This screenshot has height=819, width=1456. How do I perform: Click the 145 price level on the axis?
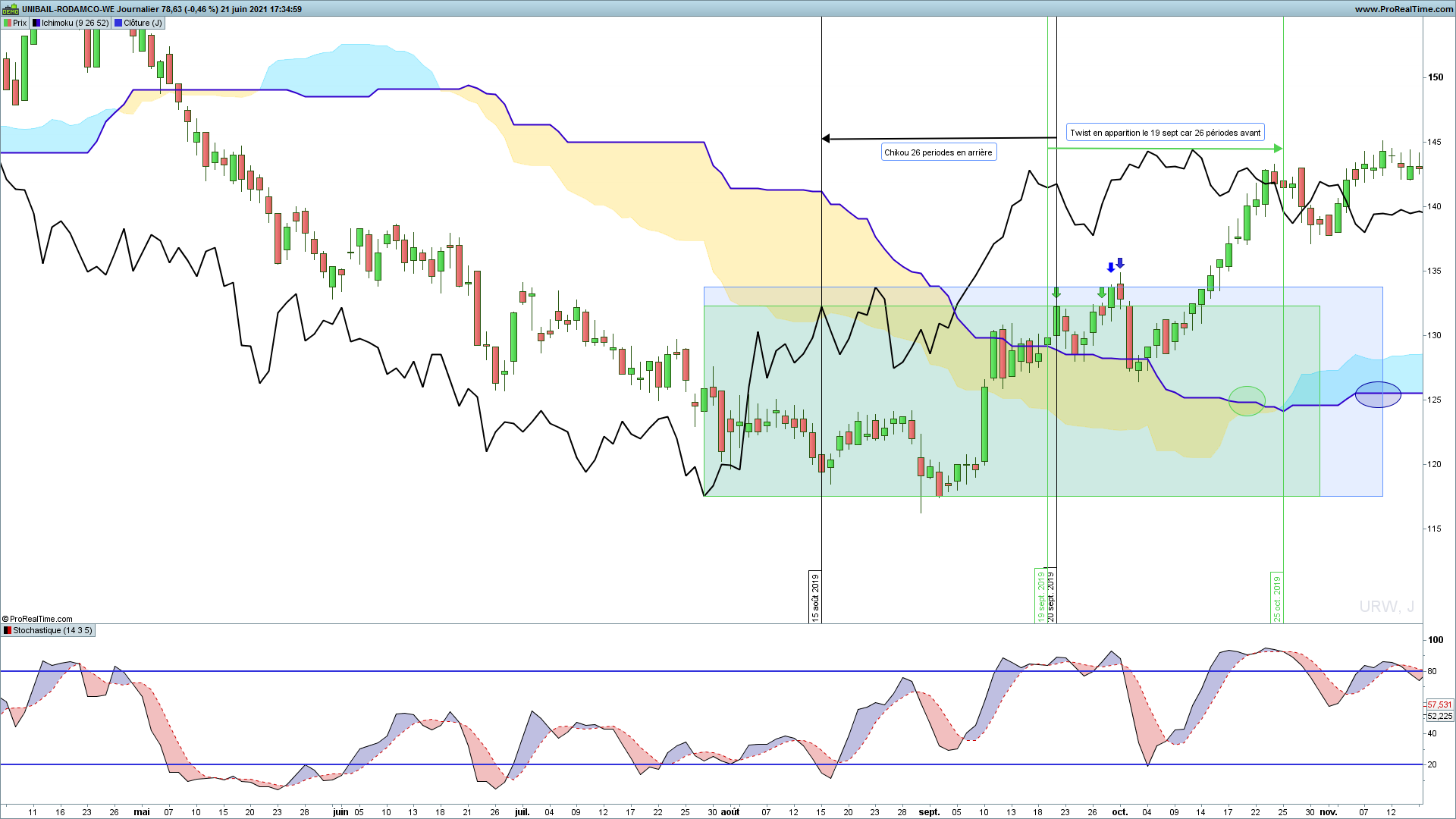point(1435,142)
